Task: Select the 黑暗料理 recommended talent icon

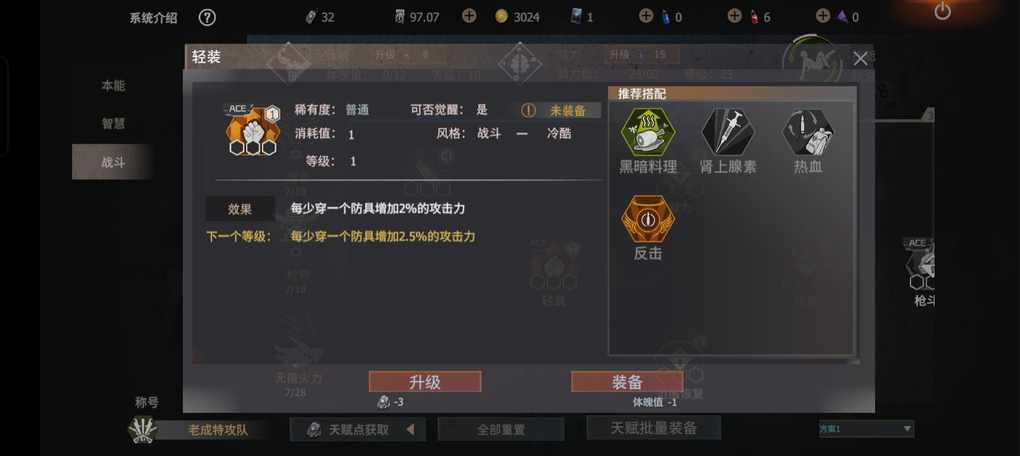Action: (x=648, y=132)
